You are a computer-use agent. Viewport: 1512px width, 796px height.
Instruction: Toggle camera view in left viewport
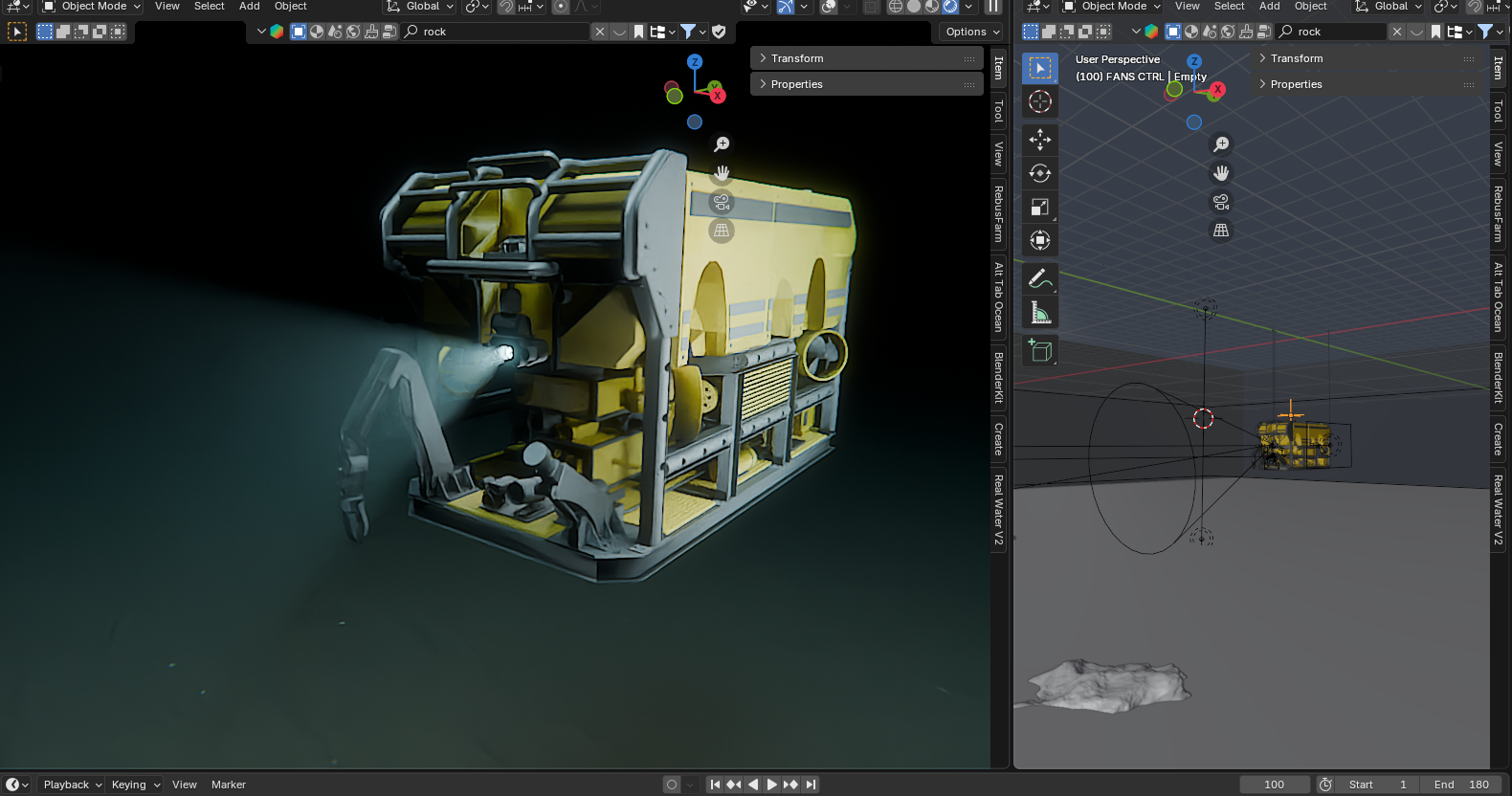pyautogui.click(x=722, y=202)
